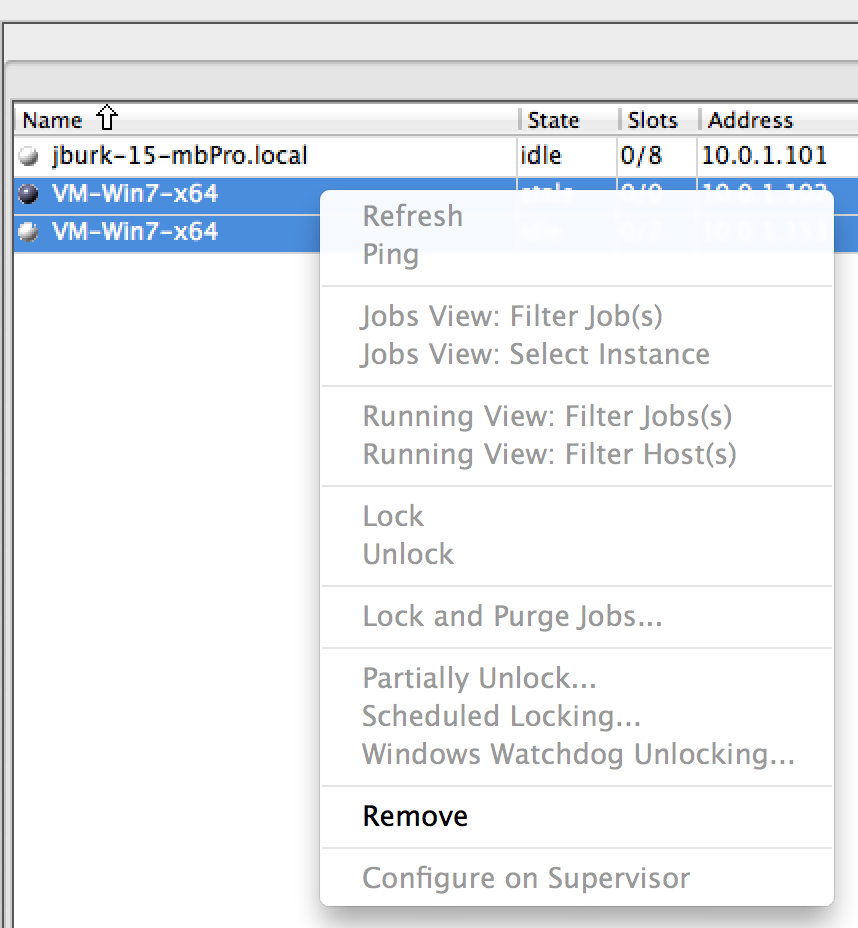Select Windows Watchdog Unlocking... item
Image resolution: width=858 pixels, height=928 pixels.
578,754
